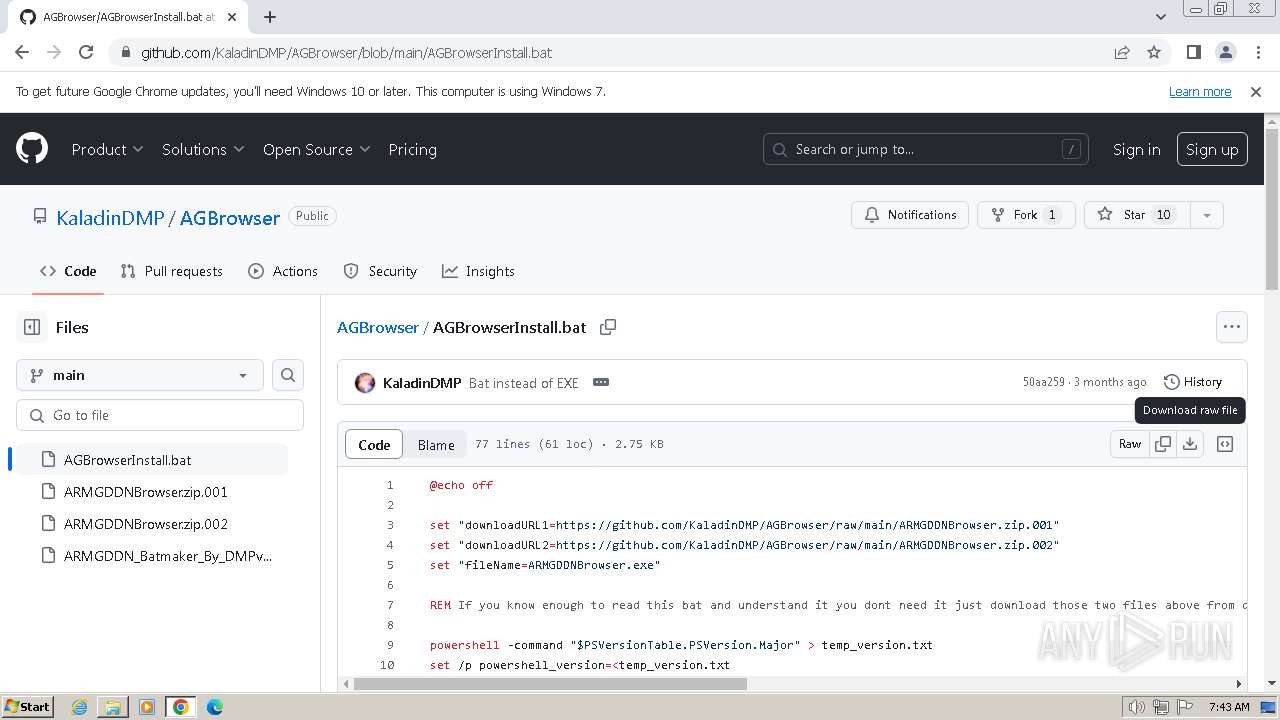Toggle Chrome side panel icon
Image resolution: width=1280 pixels, height=720 pixels.
pos(1194,52)
